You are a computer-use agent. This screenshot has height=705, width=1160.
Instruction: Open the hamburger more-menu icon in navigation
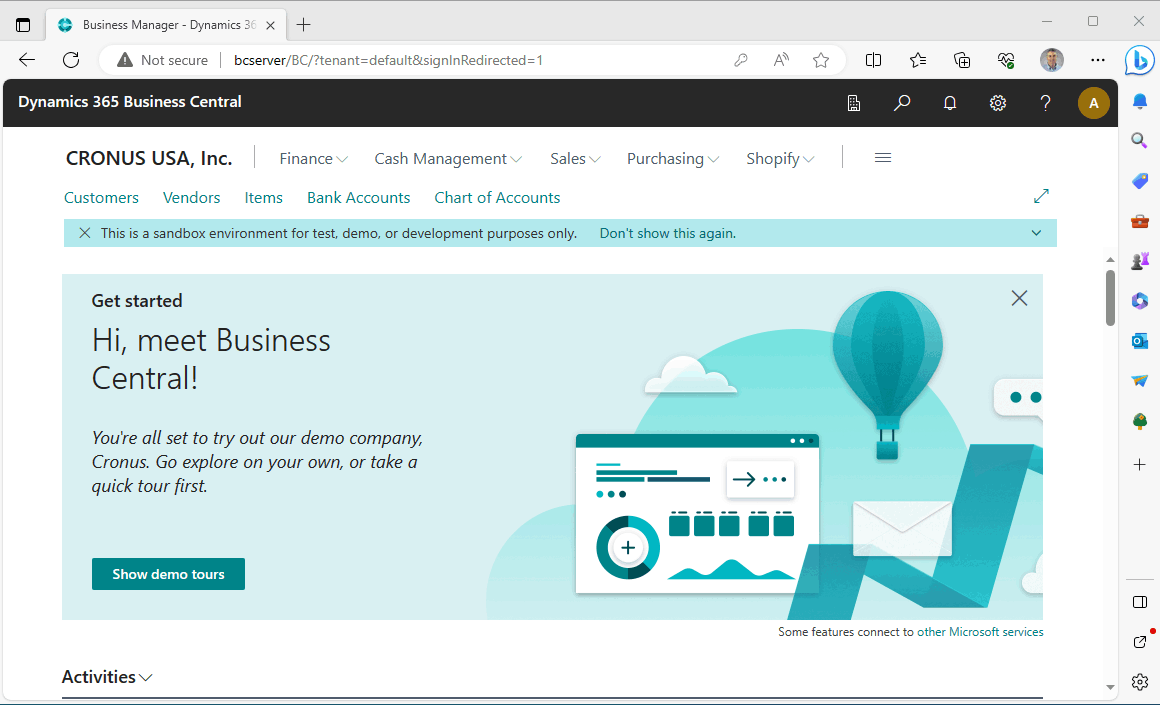(882, 158)
